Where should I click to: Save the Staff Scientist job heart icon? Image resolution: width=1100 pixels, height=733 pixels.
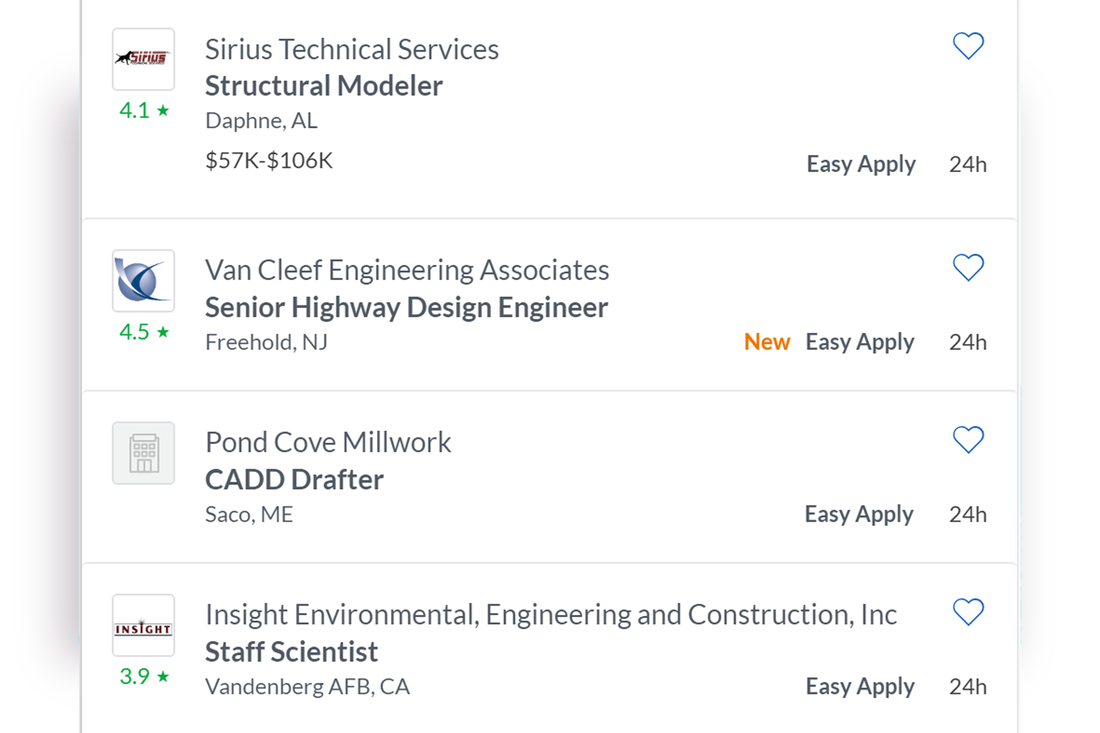(968, 612)
